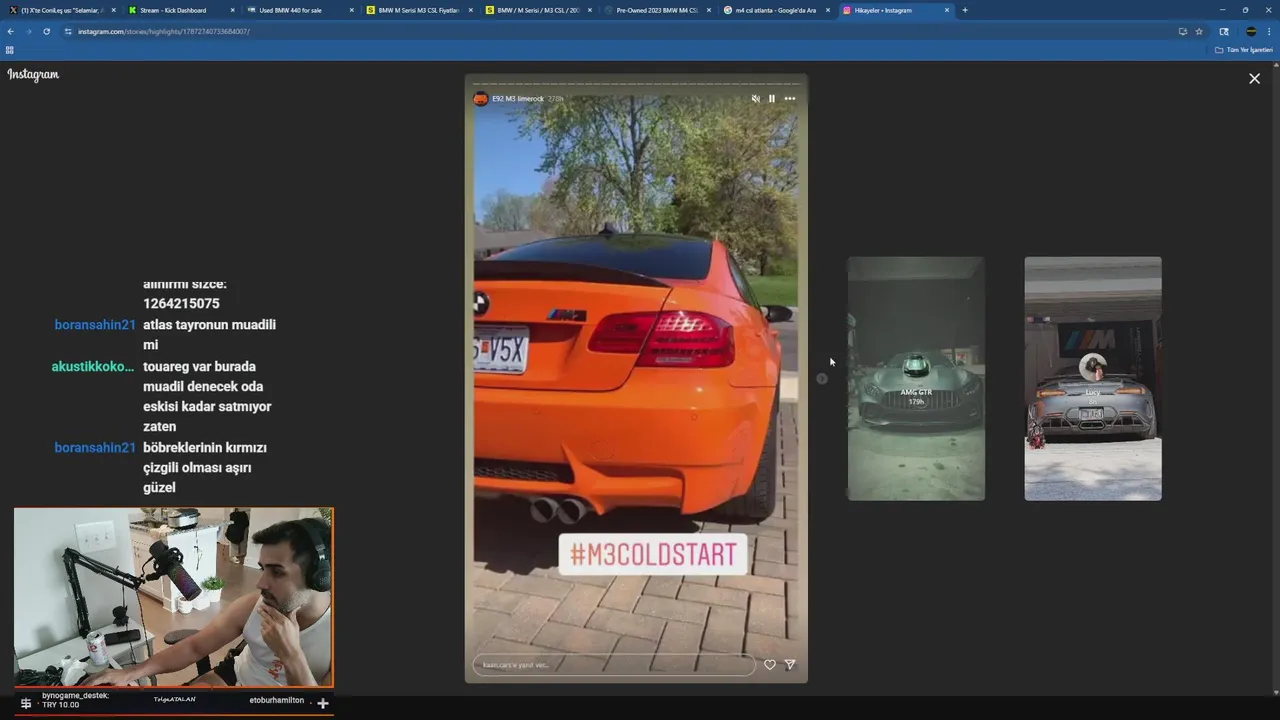
Task: Go back in browser history
Action: point(10,31)
